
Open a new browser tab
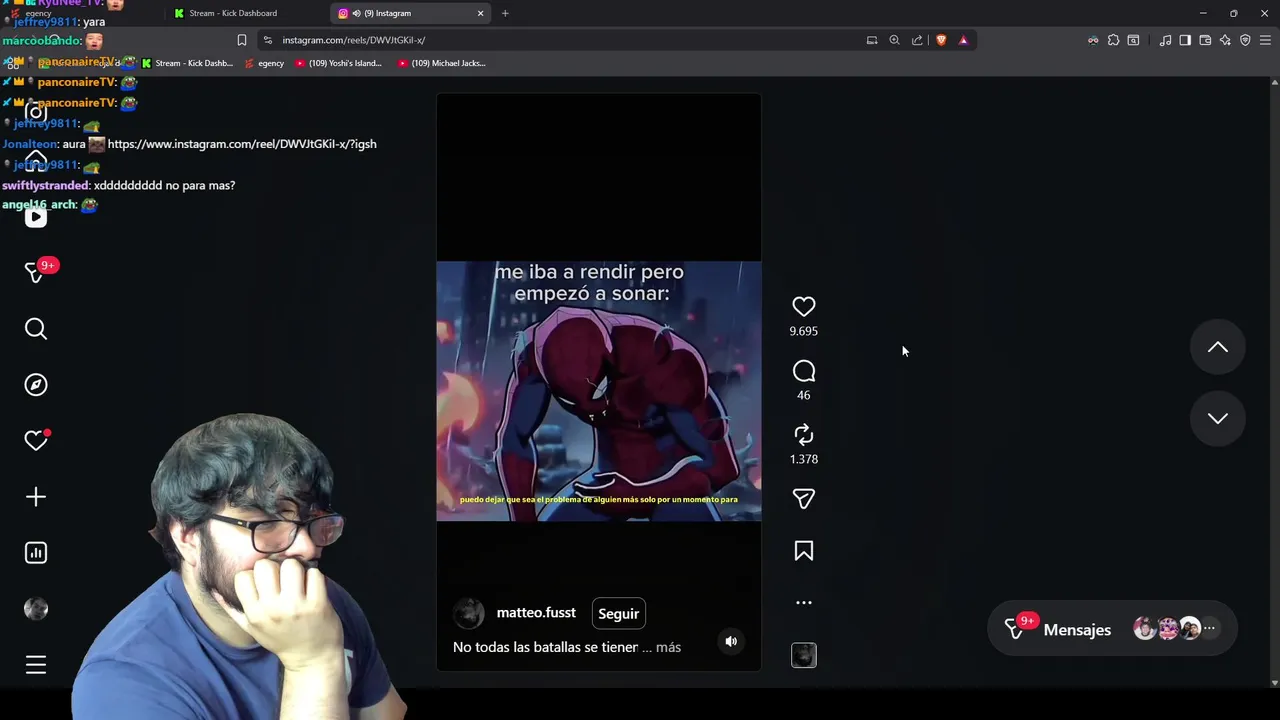[505, 13]
